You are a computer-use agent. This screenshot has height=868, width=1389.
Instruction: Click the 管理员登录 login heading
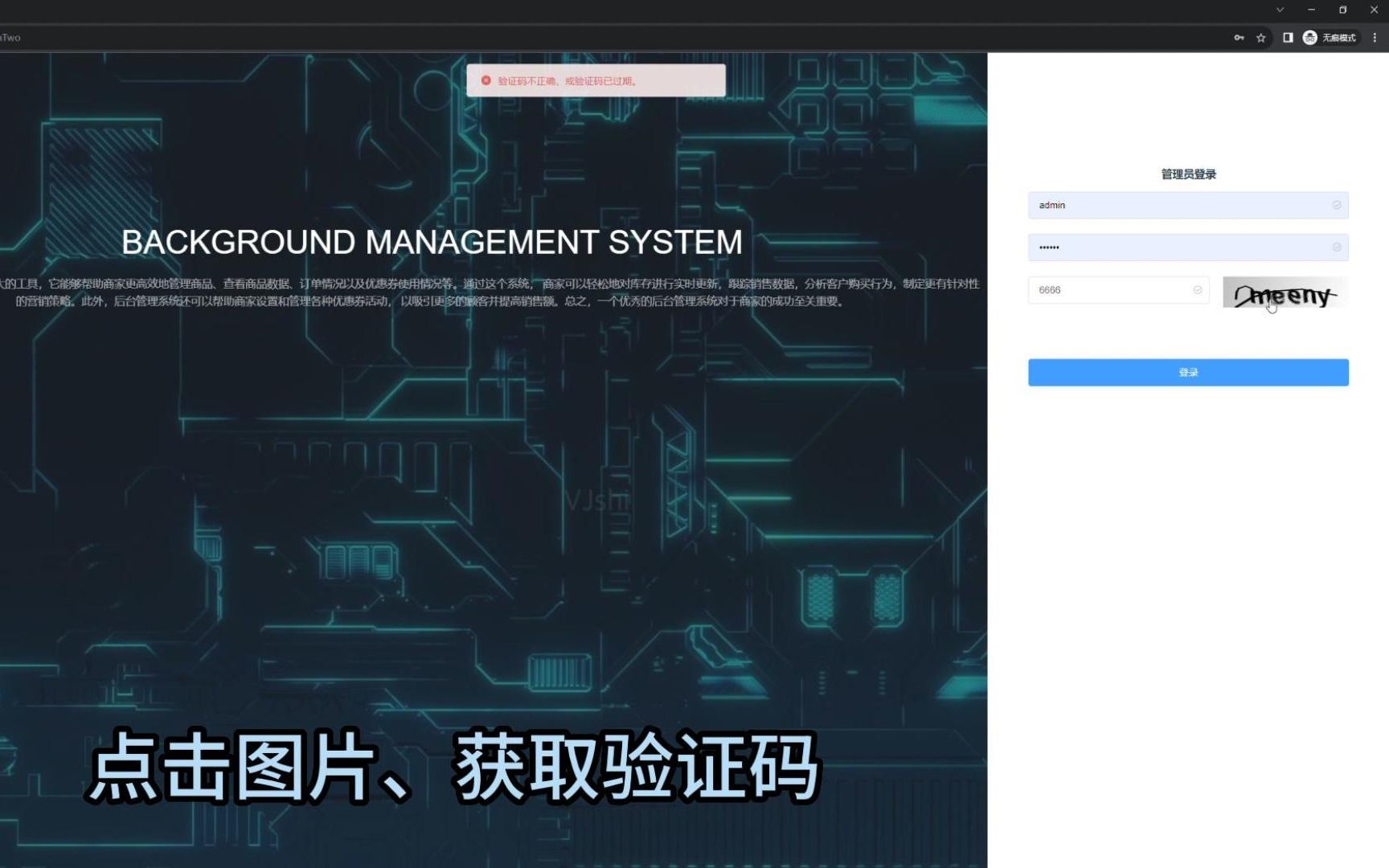pos(1186,173)
